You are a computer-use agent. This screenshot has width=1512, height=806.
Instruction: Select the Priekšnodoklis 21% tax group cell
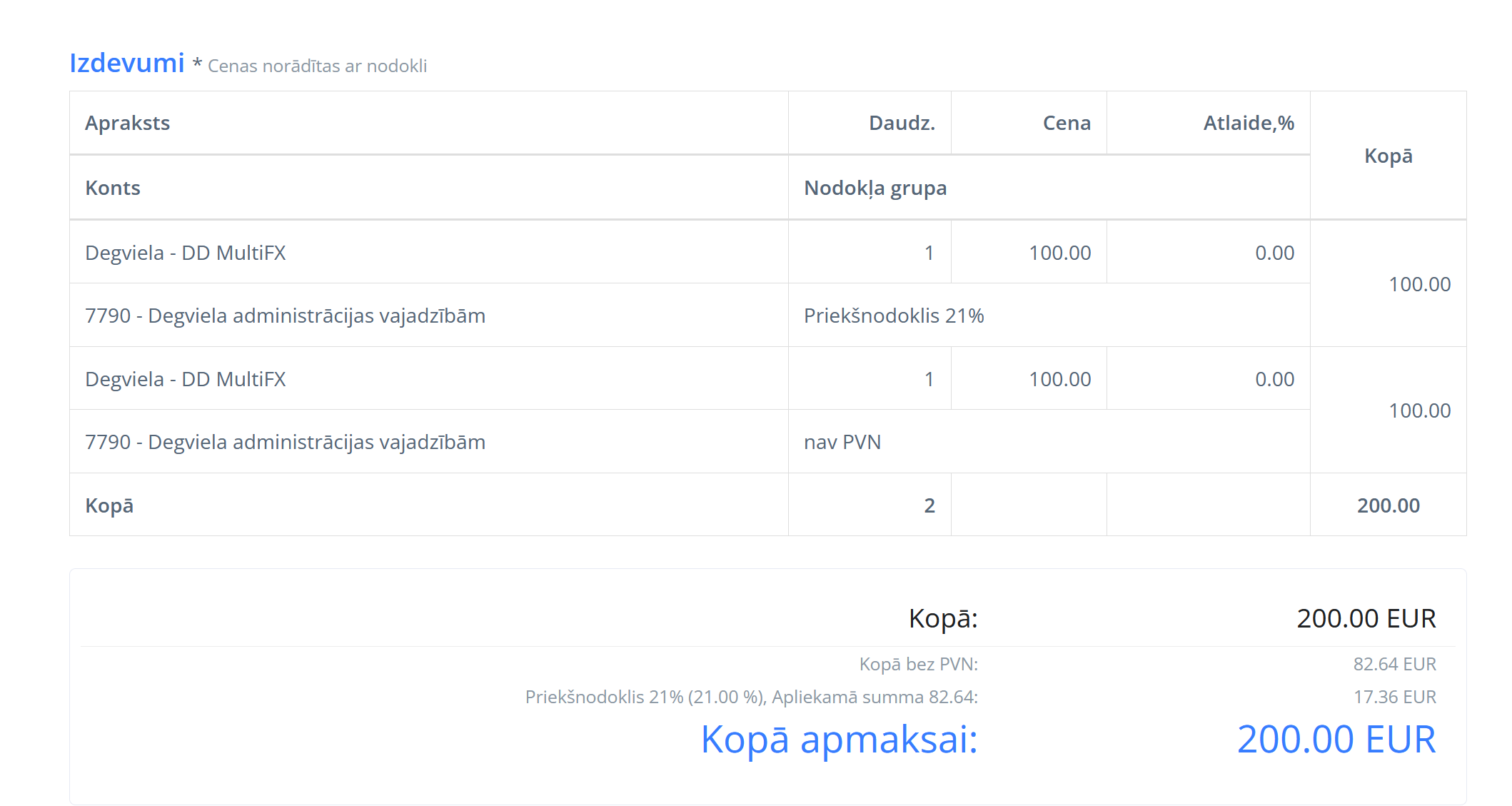(x=894, y=316)
